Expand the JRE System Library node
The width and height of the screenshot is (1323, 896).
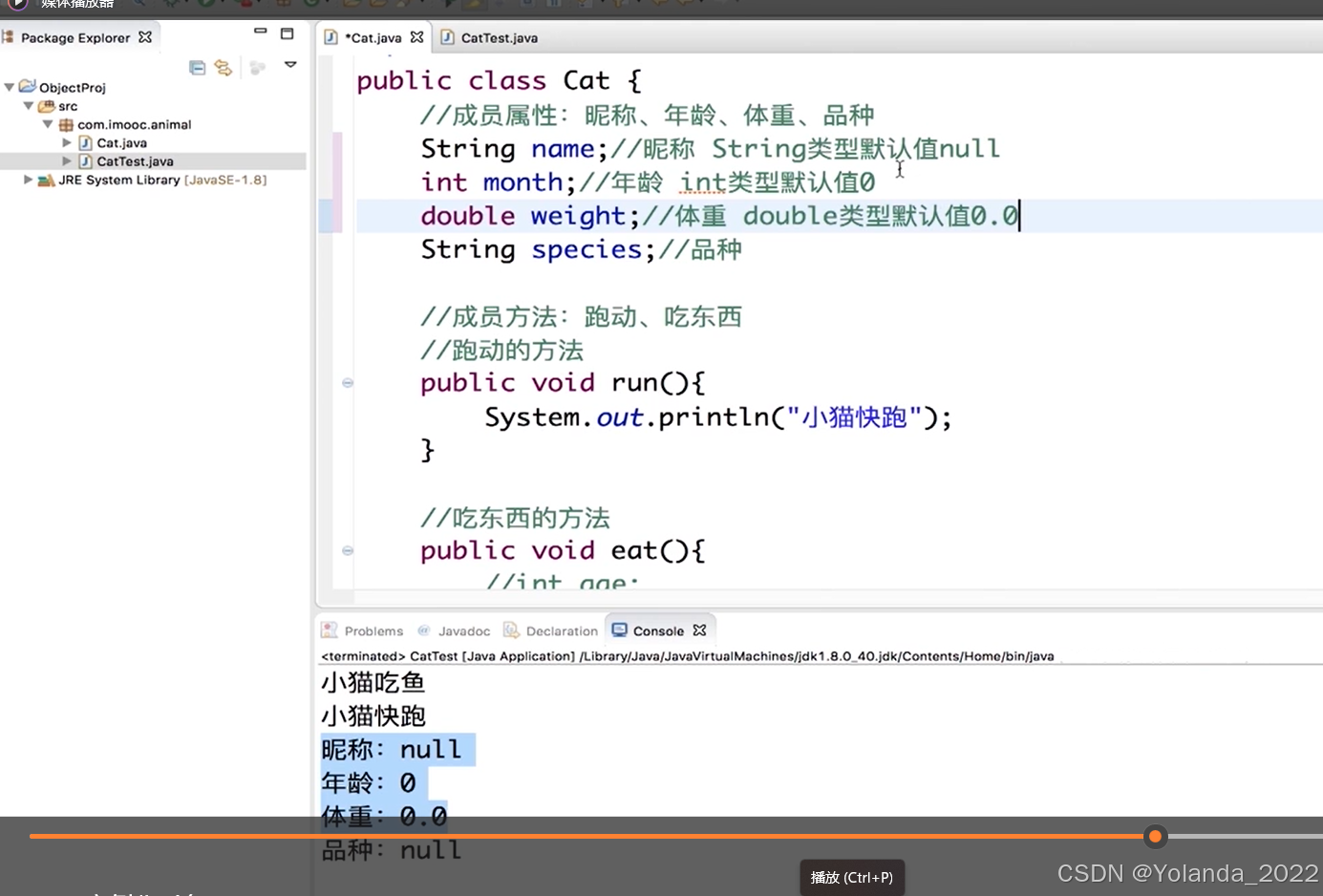pos(29,180)
